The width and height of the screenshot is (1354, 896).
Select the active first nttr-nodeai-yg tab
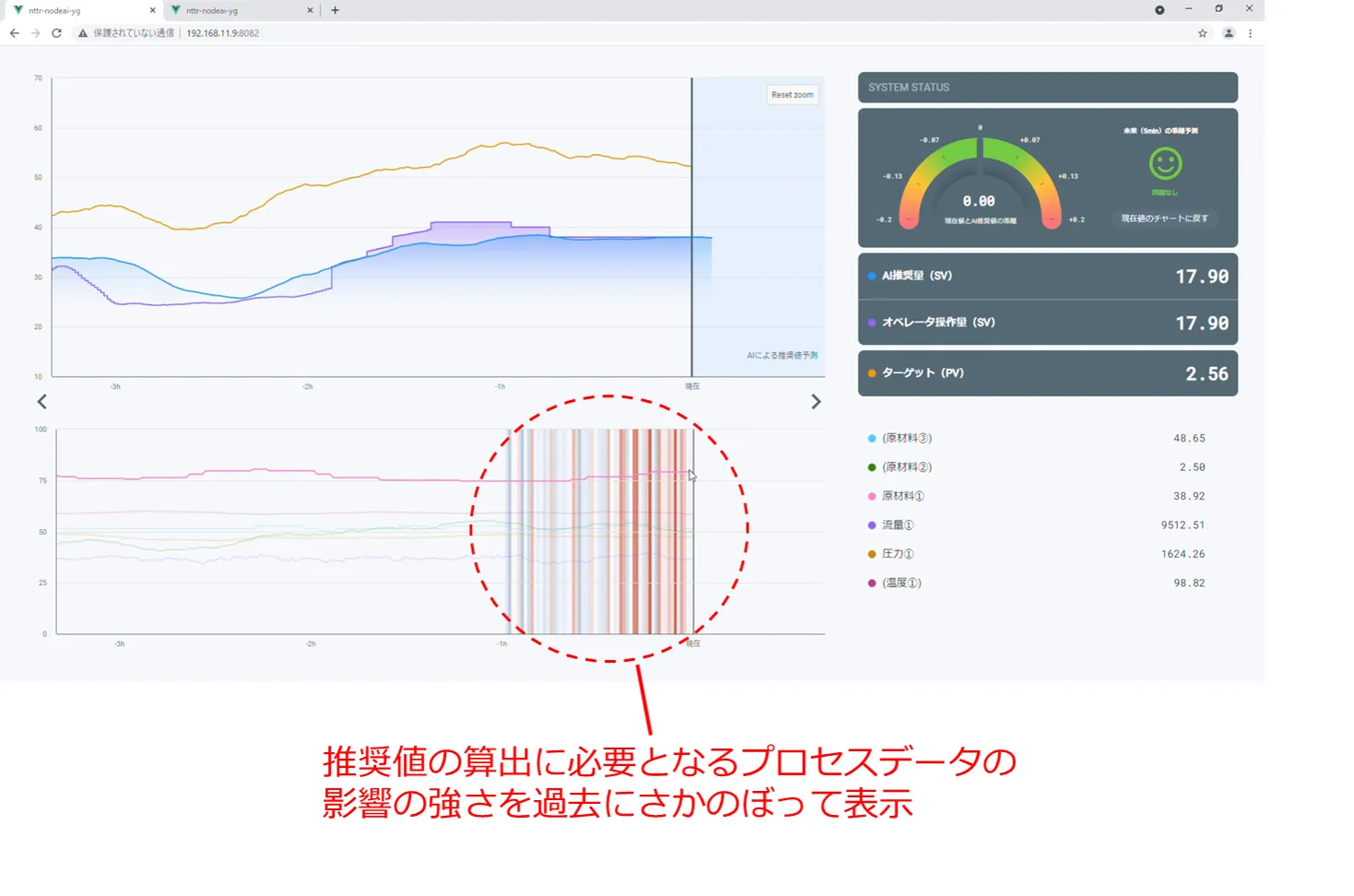point(84,10)
